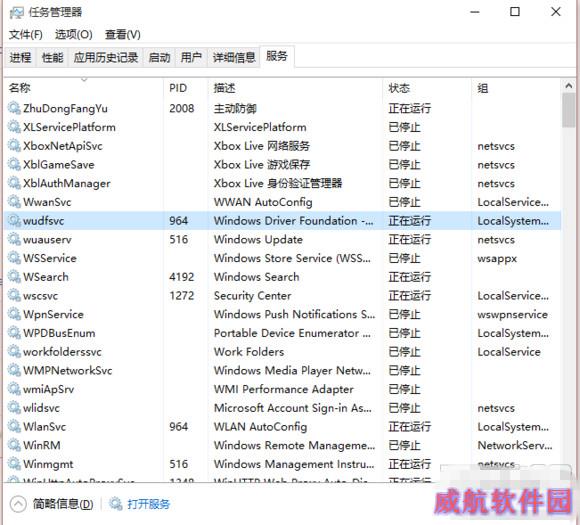The height and width of the screenshot is (525, 580).
Task: Click PID 2008 in ZhuDongFangYu row
Action: (182, 108)
